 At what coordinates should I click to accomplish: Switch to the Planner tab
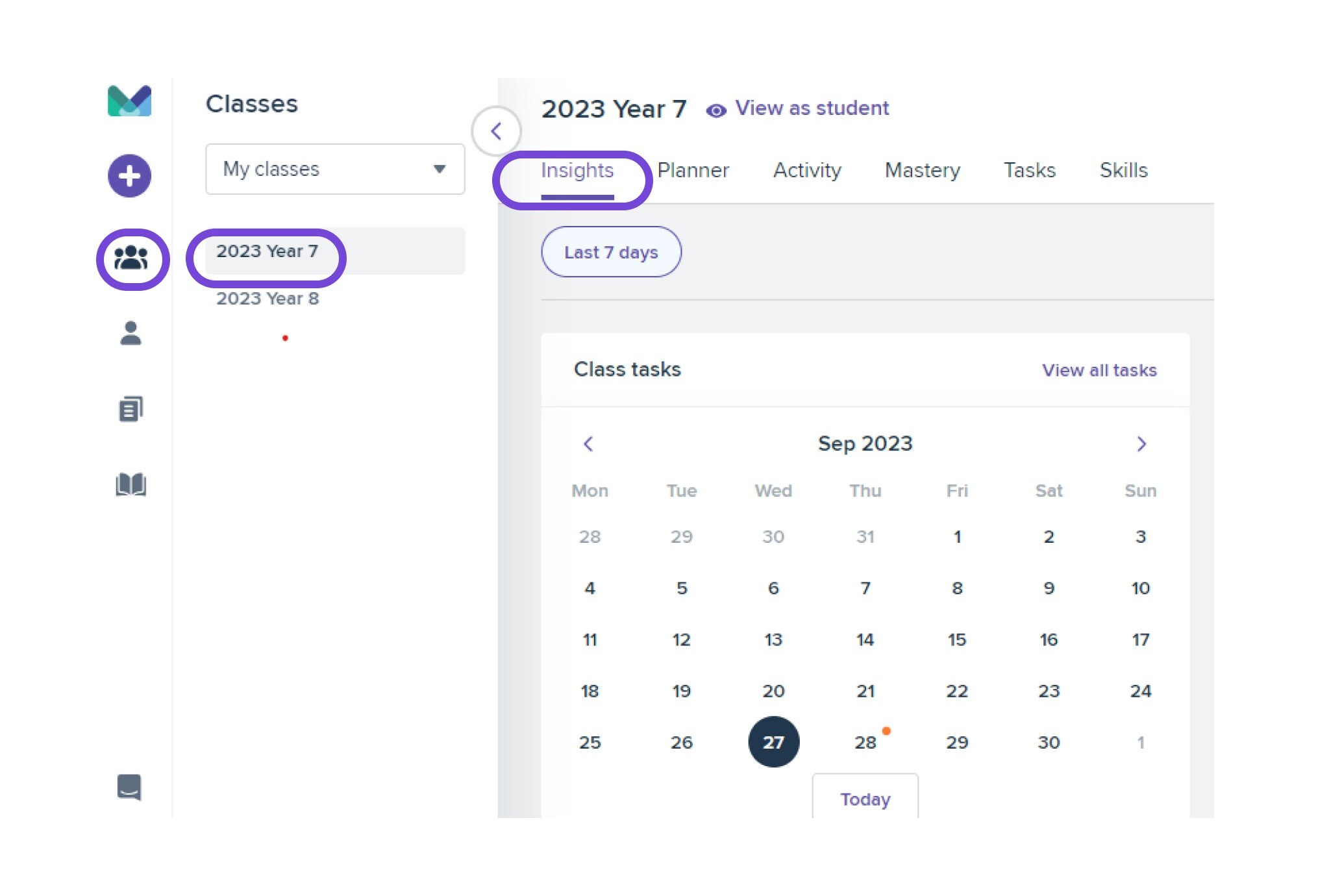point(693,170)
